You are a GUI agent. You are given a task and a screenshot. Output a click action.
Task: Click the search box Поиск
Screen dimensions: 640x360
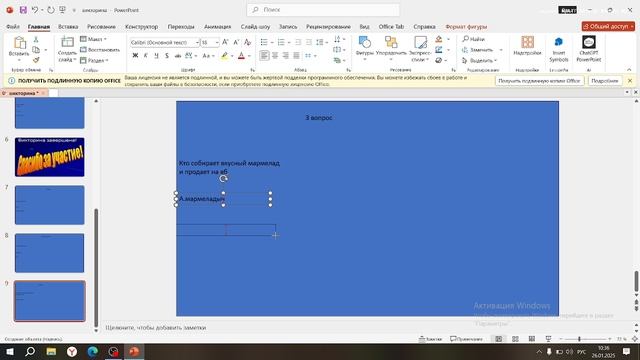(323, 9)
